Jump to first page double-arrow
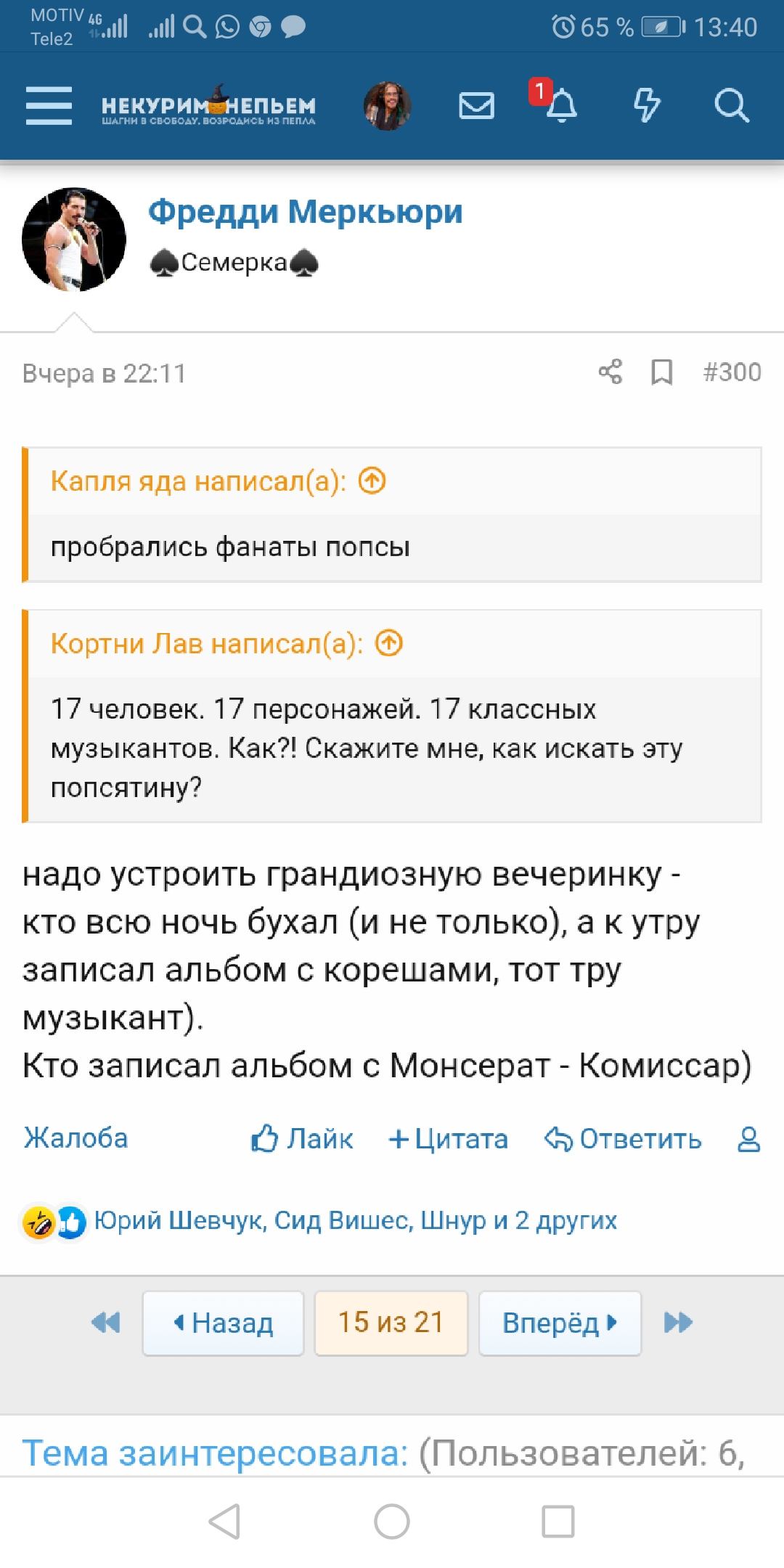The height and width of the screenshot is (1568, 784). click(x=106, y=1323)
